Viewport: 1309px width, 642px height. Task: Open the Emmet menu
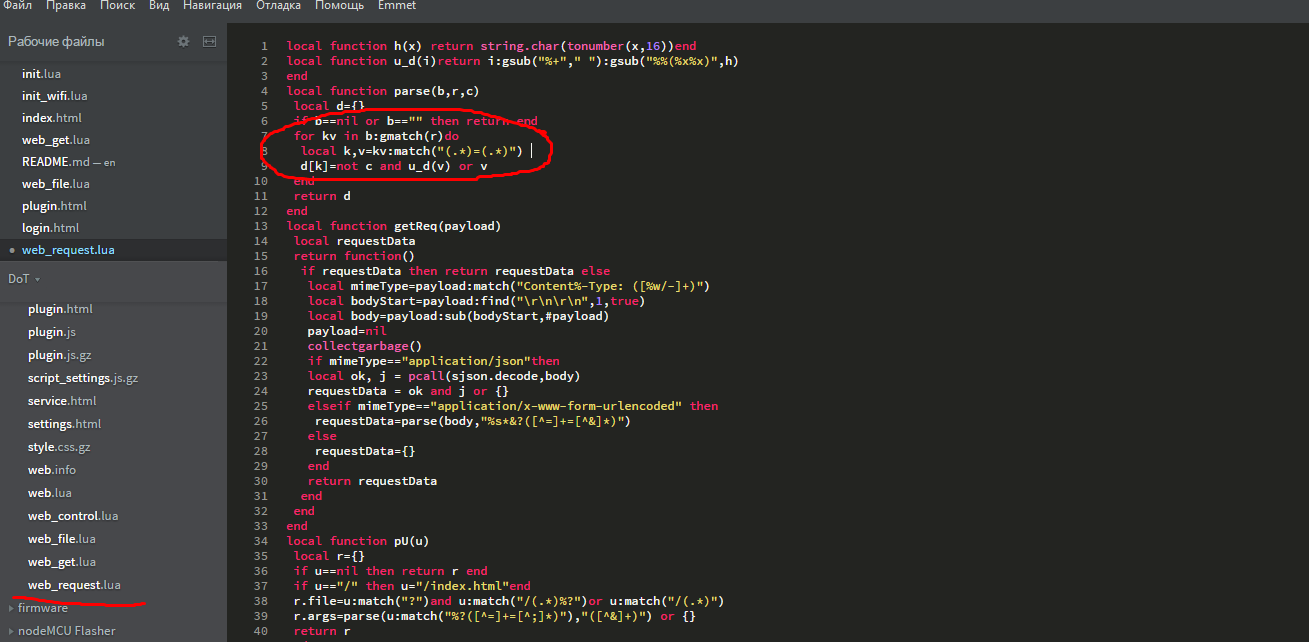(x=397, y=6)
